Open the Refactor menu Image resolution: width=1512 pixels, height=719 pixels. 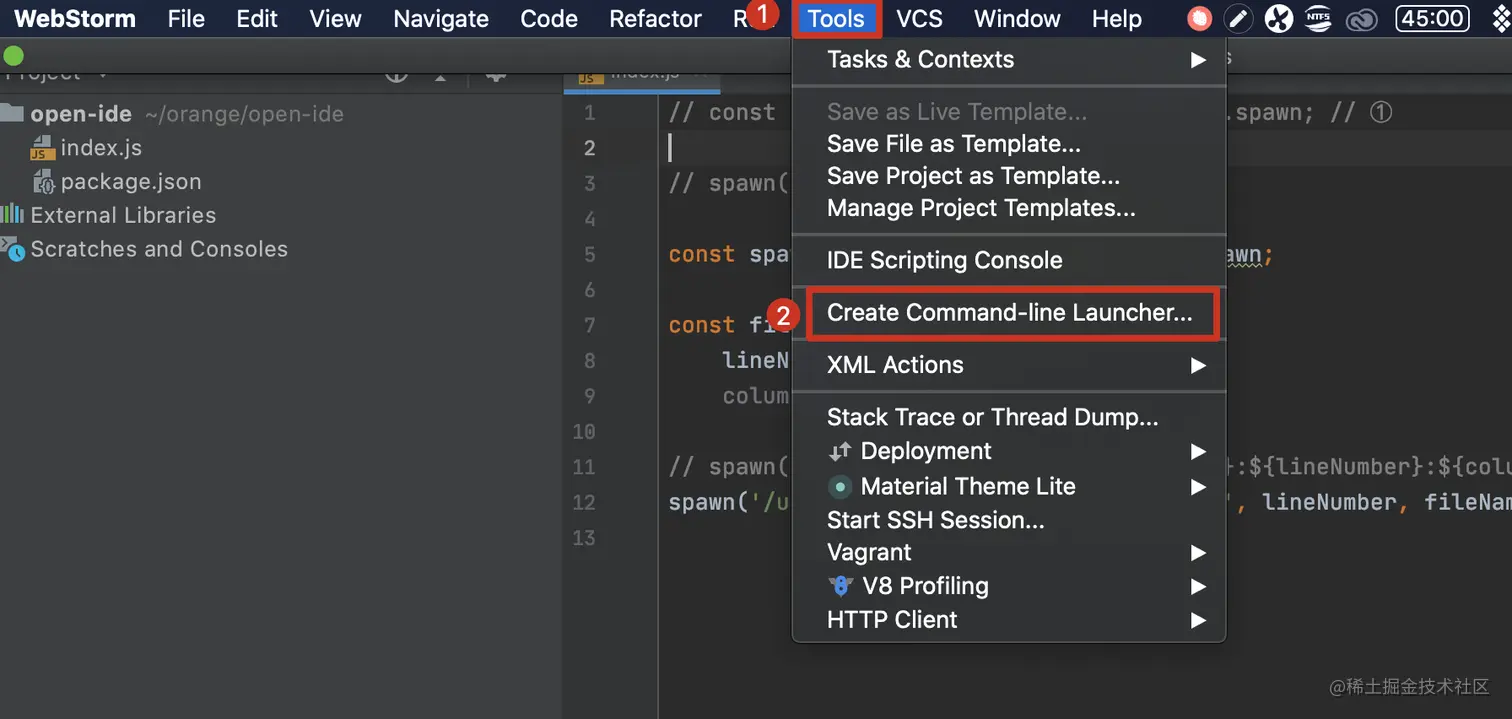tap(655, 18)
